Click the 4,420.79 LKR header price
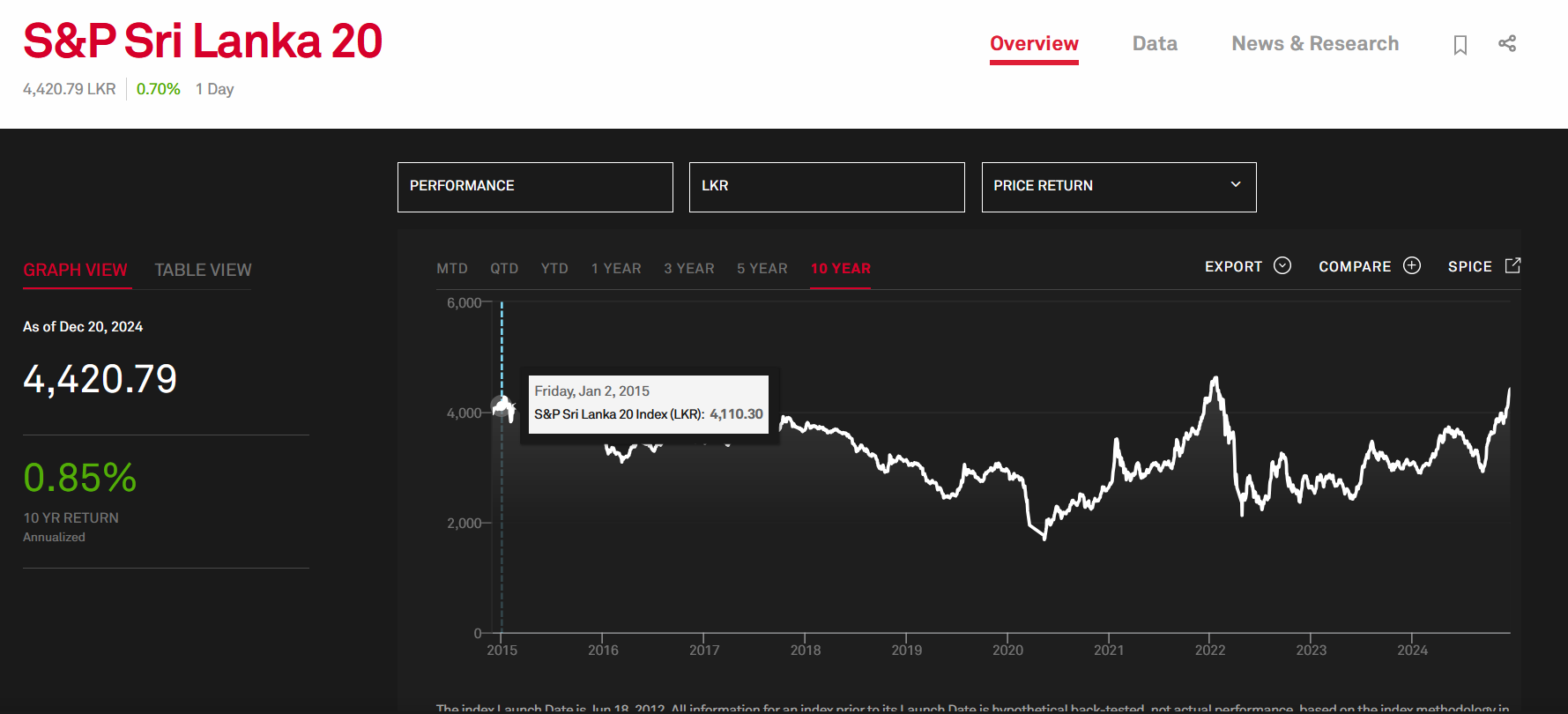1568x714 pixels. [x=70, y=89]
